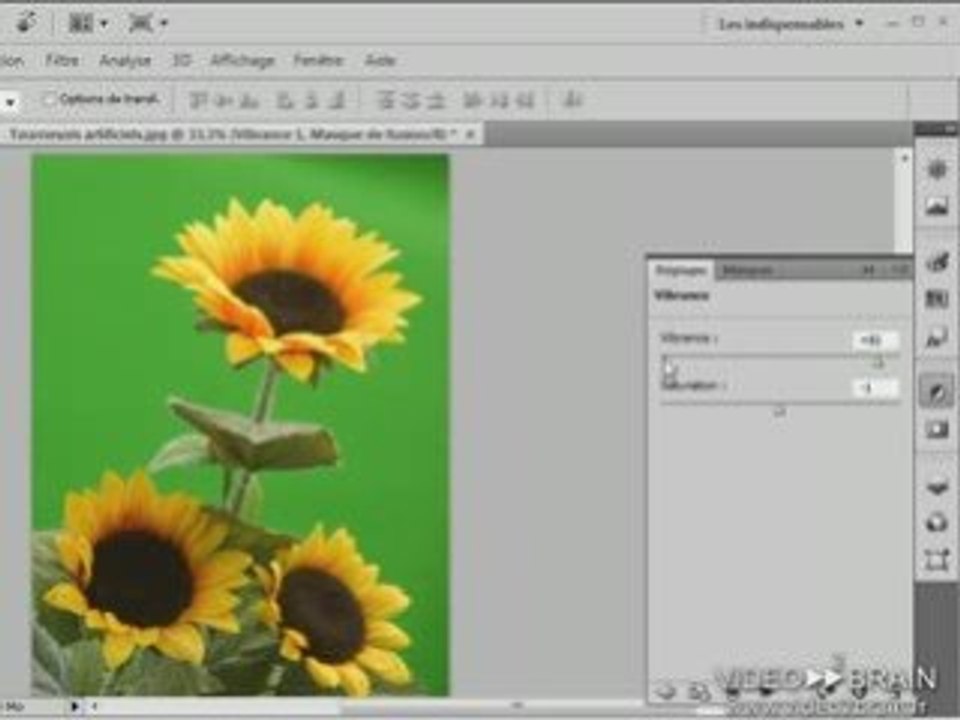Select the Tournesols artificiels.jpg document tab

tap(233, 134)
